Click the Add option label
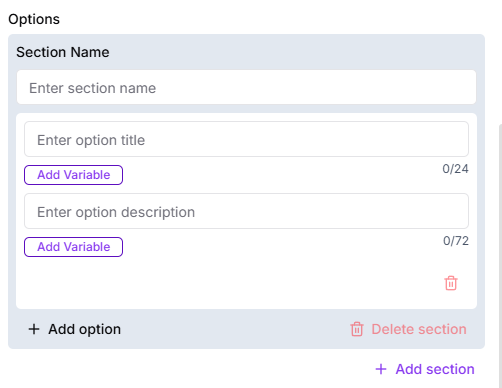The width and height of the screenshot is (502, 388). coord(84,329)
